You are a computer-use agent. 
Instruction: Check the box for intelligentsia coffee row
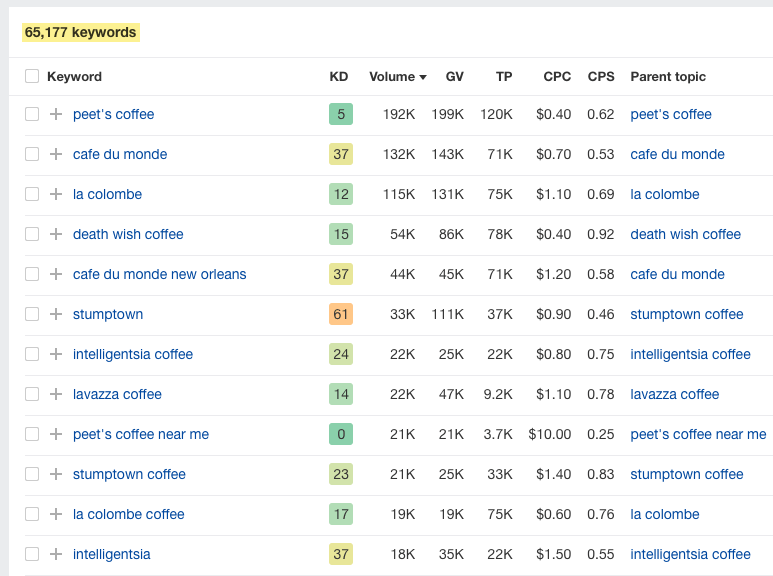click(32, 354)
